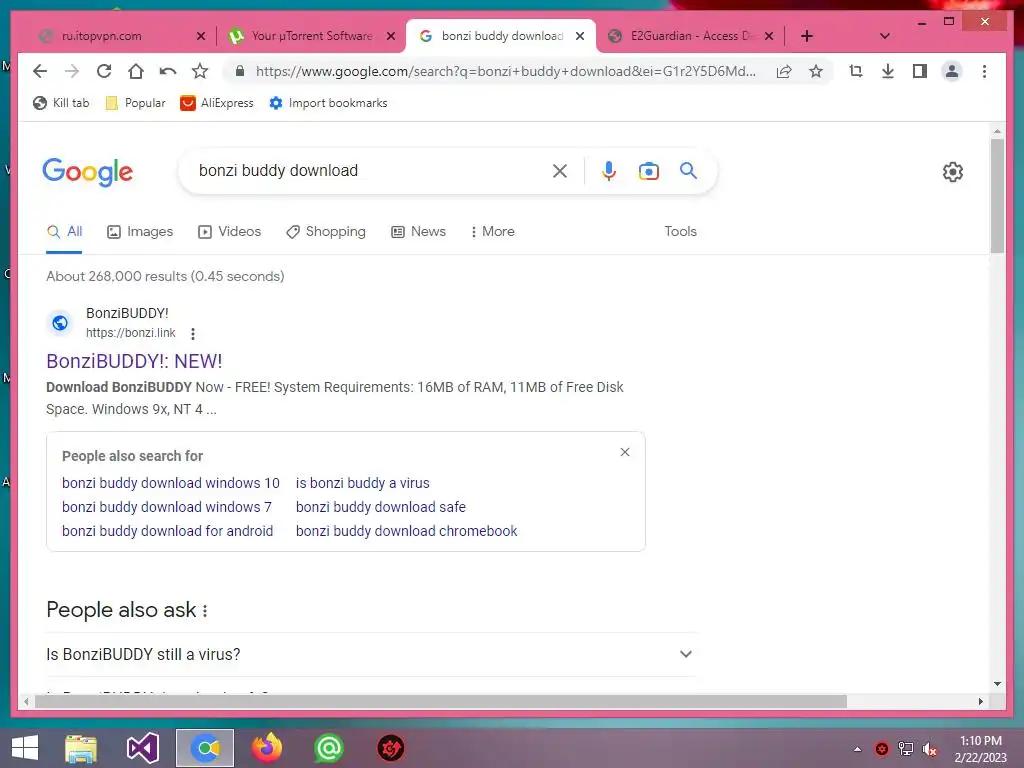Screen dimensions: 1024x768
Task: Search 'bonzi buddy download windows 7'
Action: pyautogui.click(x=167, y=507)
